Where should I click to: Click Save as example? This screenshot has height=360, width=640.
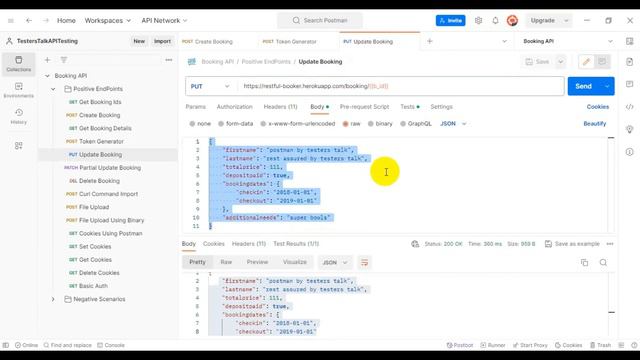click(573, 244)
